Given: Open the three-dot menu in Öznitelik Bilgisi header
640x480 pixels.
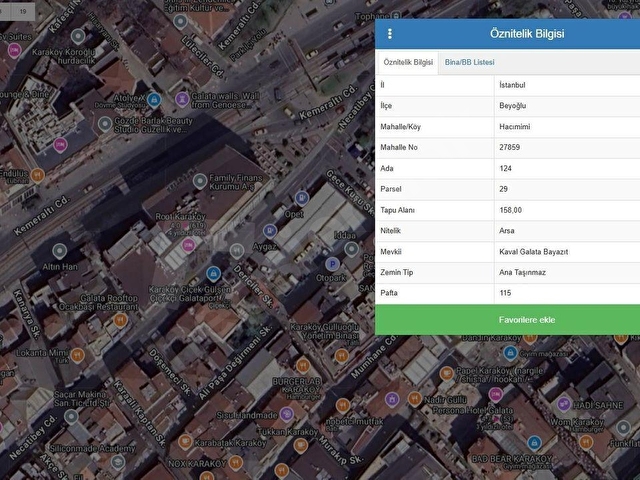Looking at the screenshot, I should point(390,34).
